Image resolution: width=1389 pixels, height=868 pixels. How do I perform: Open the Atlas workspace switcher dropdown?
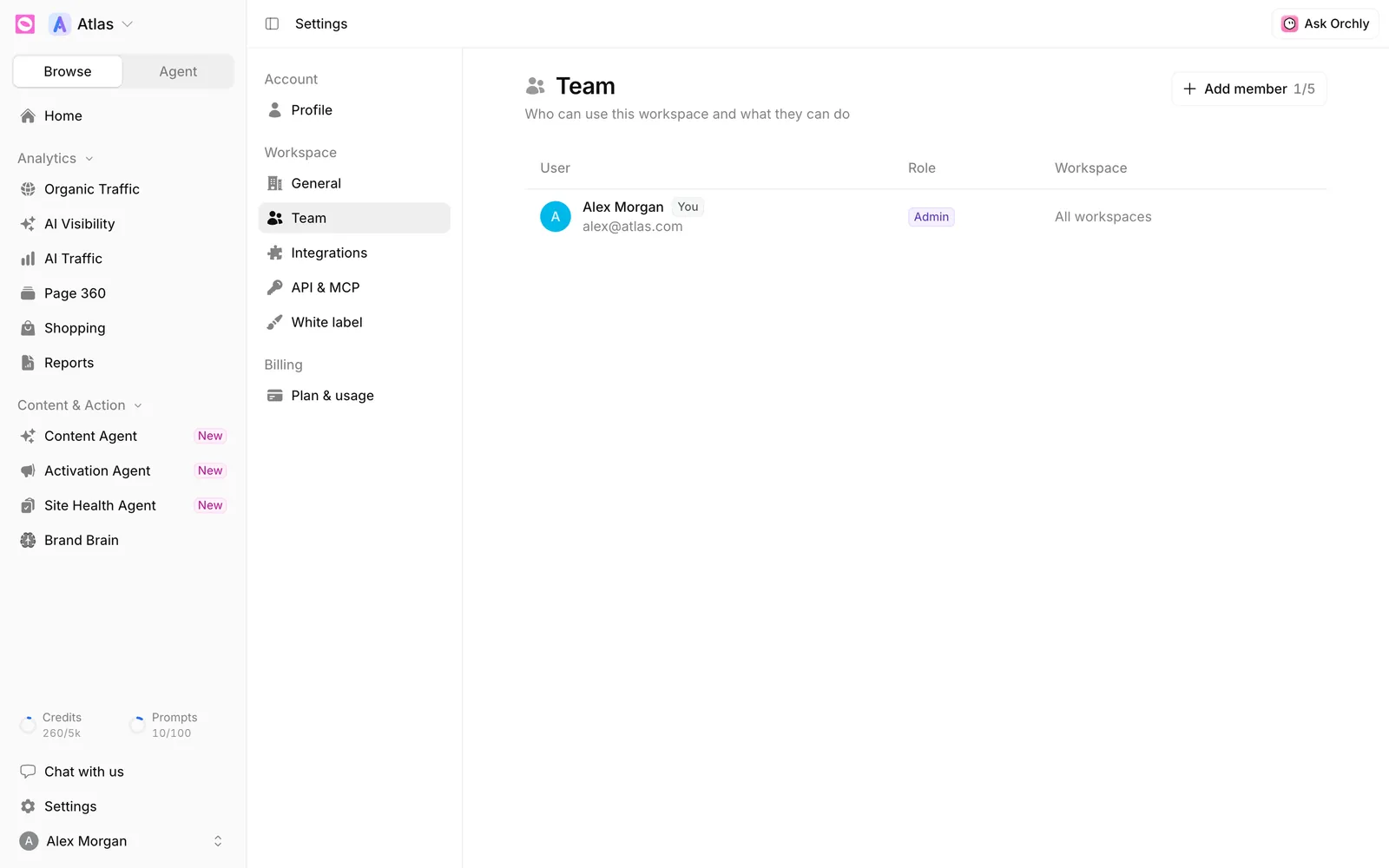(91, 24)
